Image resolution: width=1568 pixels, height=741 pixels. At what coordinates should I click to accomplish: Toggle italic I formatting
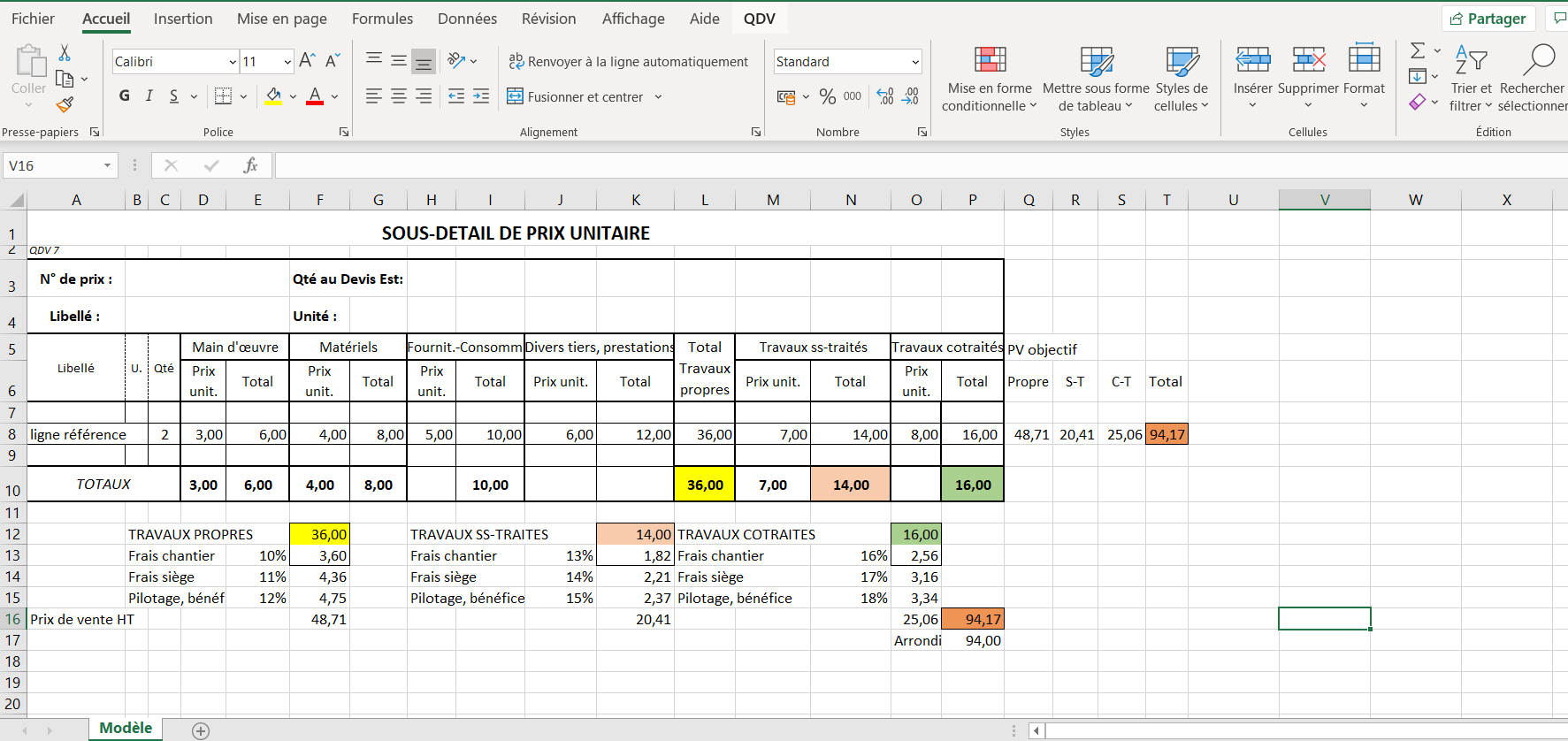149,95
